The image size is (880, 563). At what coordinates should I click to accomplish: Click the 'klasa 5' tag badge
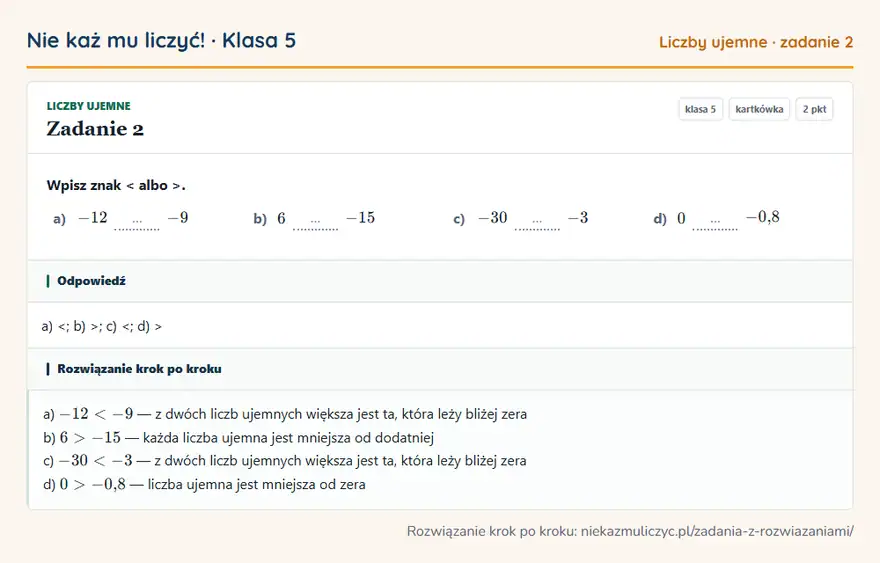pos(700,109)
